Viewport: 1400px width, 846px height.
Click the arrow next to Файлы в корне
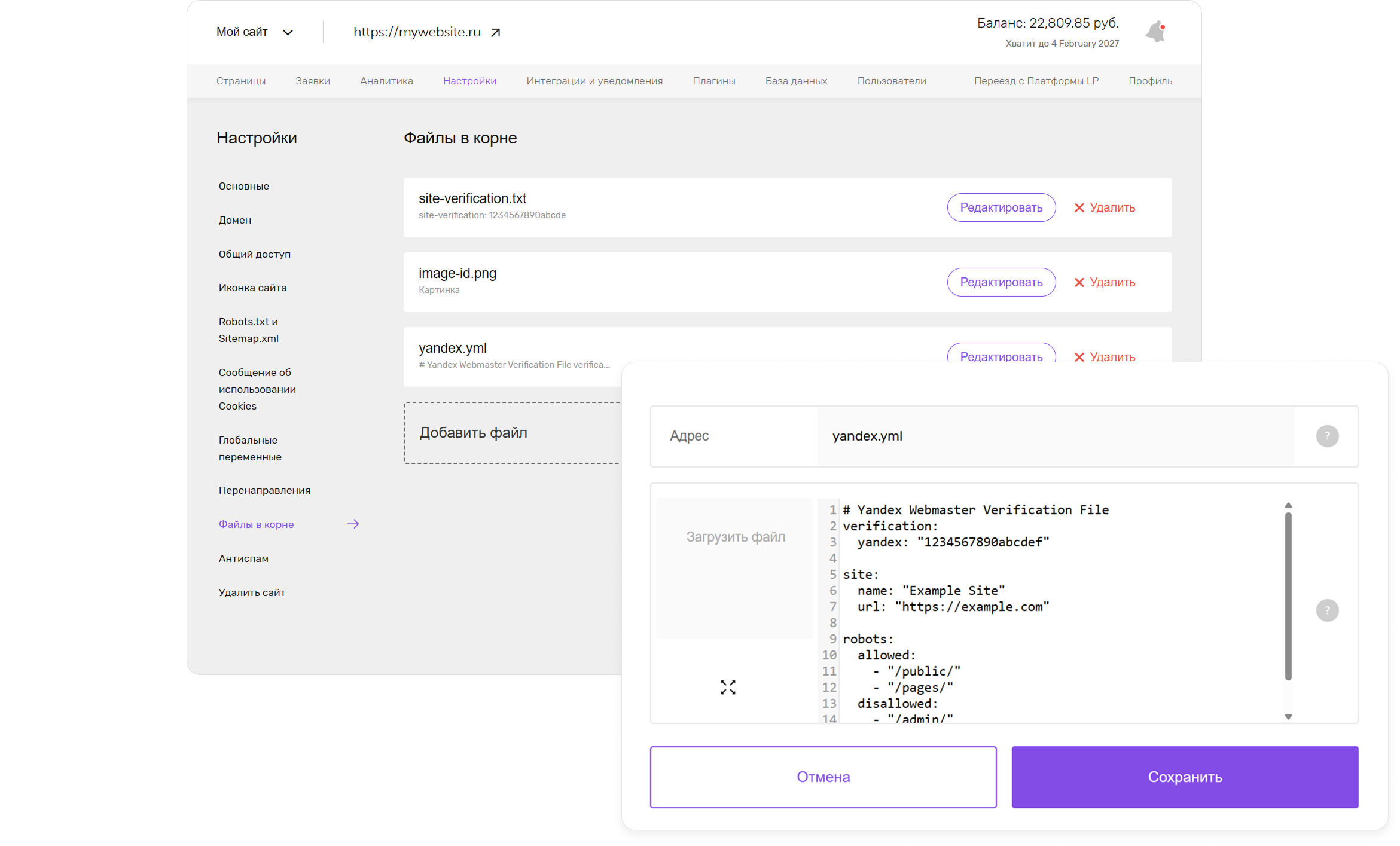point(353,524)
